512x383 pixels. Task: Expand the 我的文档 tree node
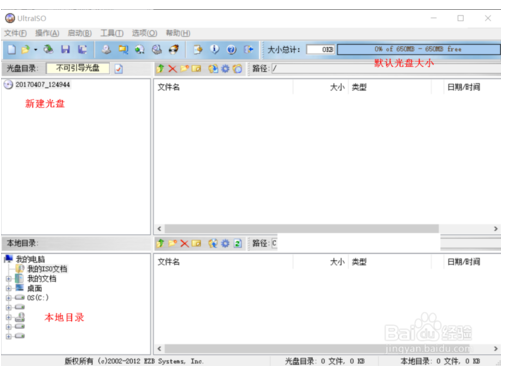pos(9,279)
